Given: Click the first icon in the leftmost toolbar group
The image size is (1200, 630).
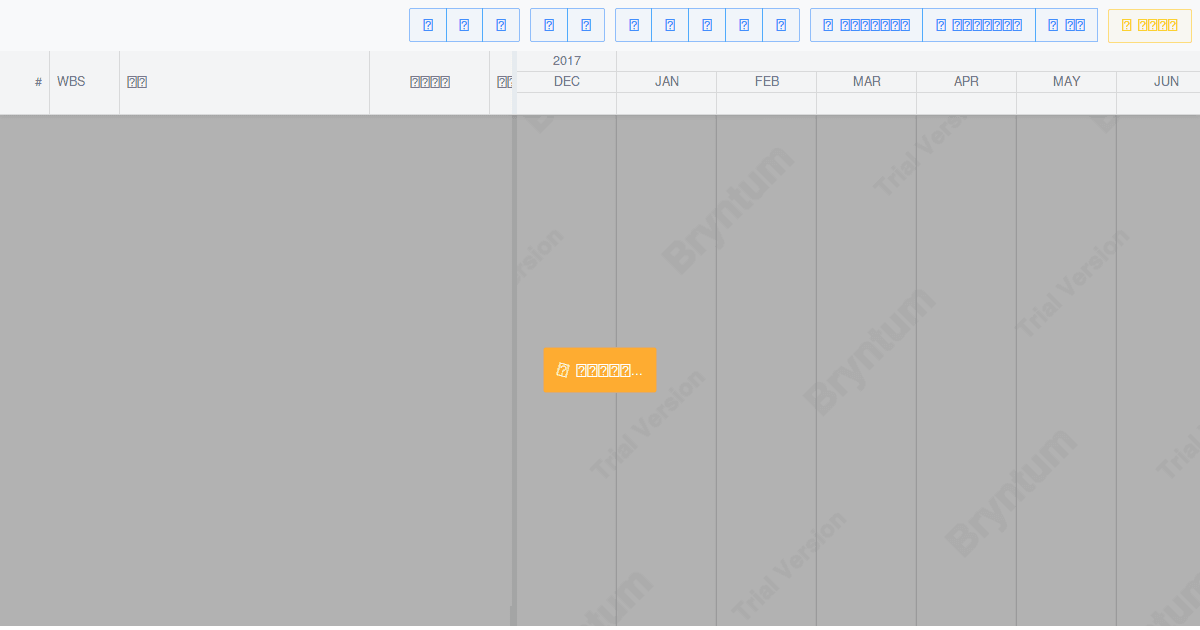Looking at the screenshot, I should pyautogui.click(x=427, y=24).
